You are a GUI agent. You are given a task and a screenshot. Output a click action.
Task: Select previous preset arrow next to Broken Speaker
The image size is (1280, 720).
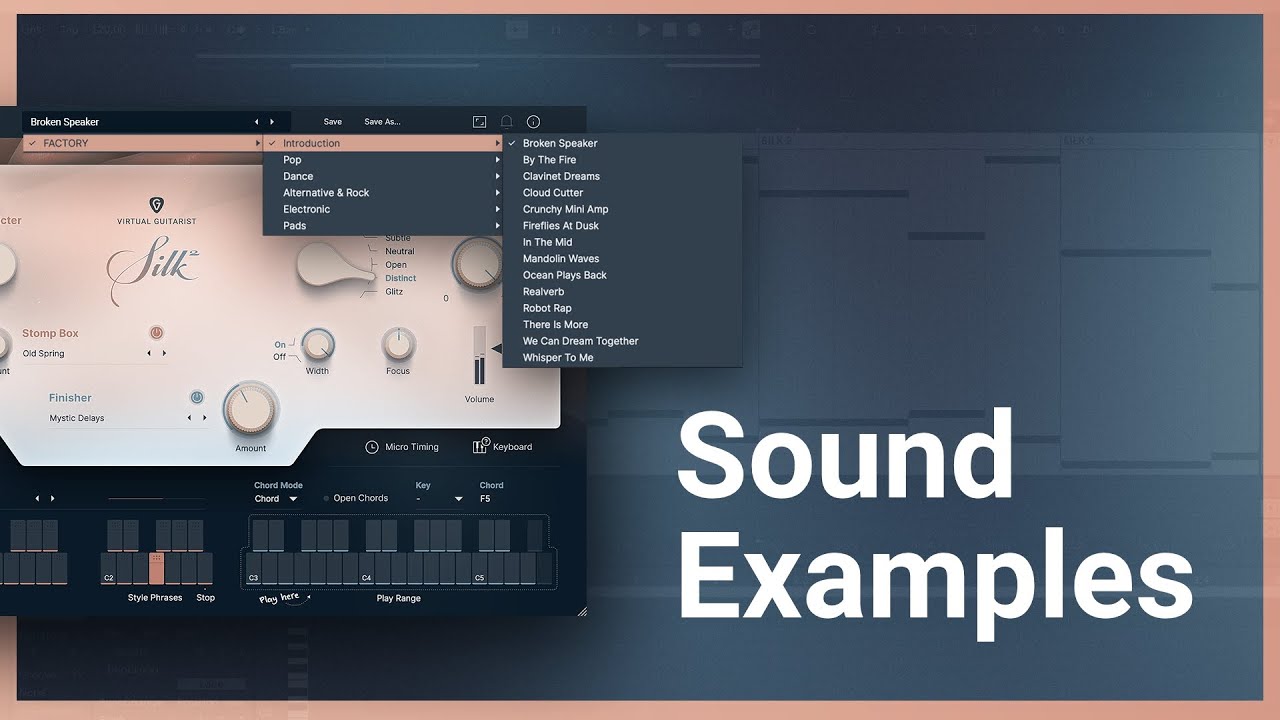(x=256, y=122)
